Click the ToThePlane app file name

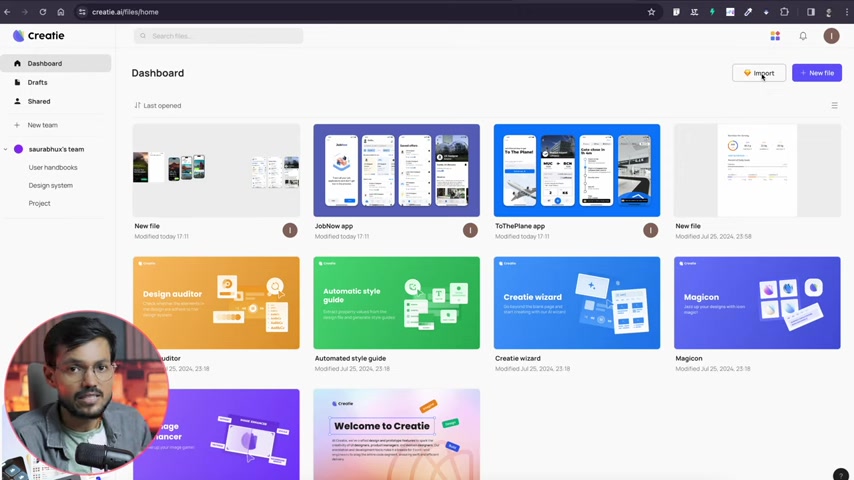pos(520,226)
